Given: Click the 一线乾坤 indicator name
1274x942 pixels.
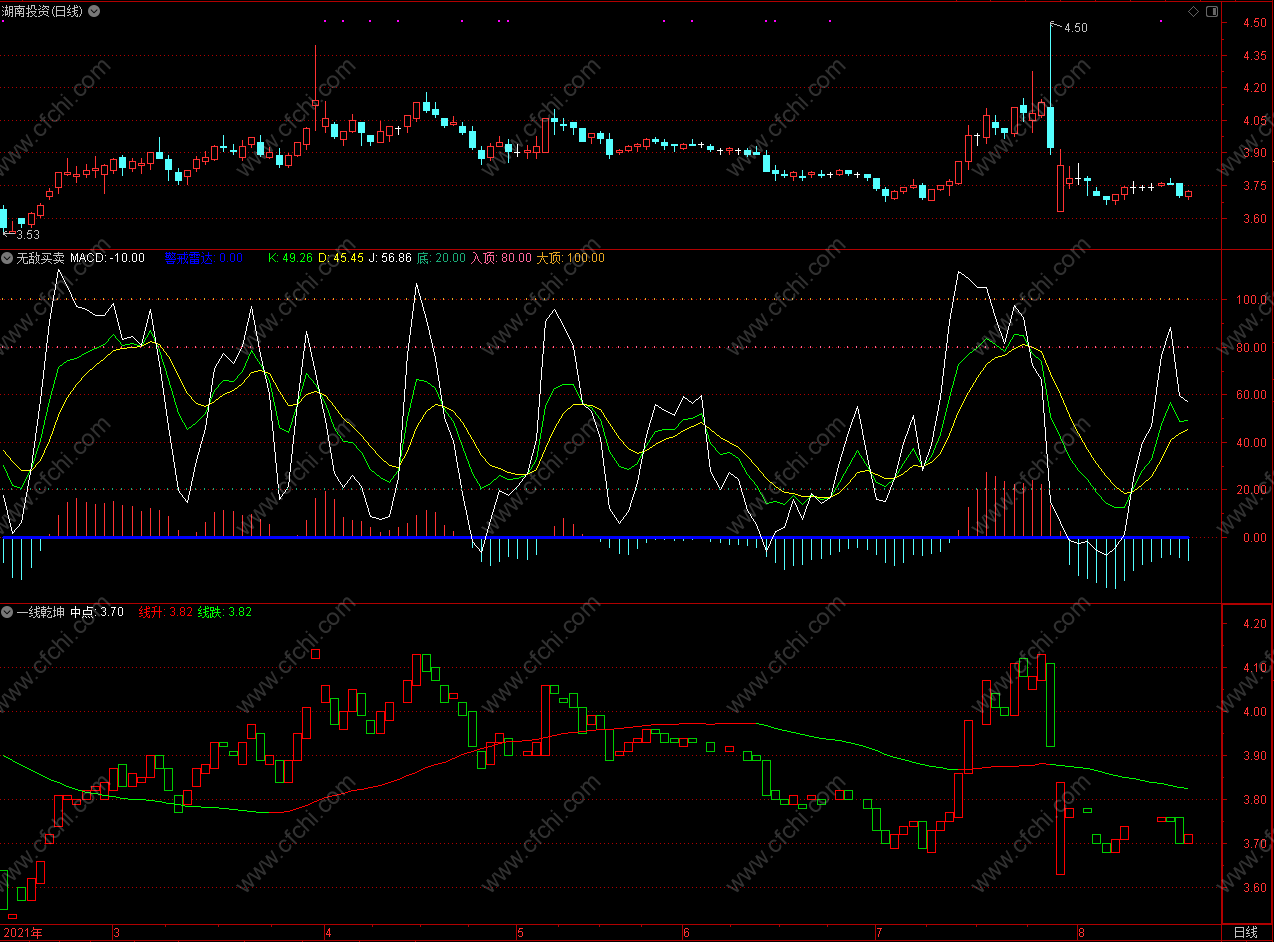Looking at the screenshot, I should 40,612.
